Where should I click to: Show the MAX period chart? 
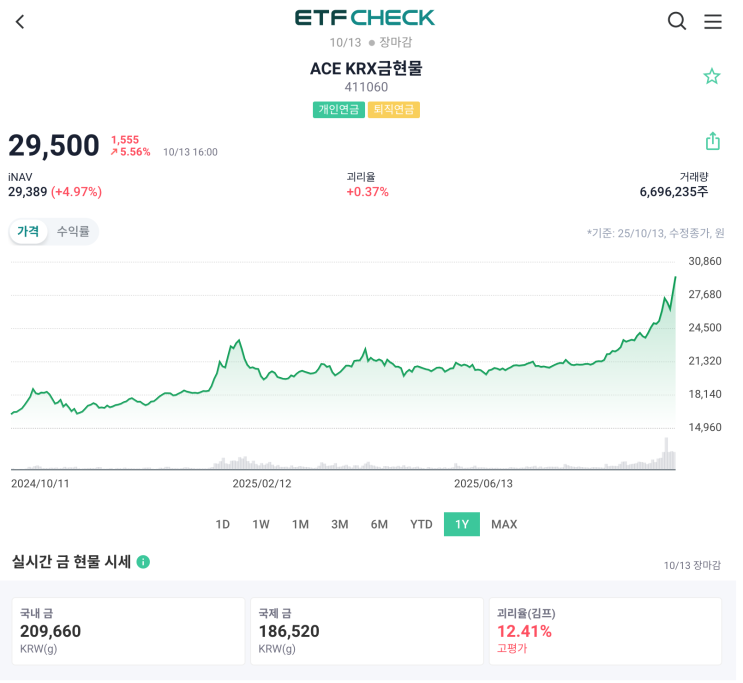pyautogui.click(x=504, y=524)
